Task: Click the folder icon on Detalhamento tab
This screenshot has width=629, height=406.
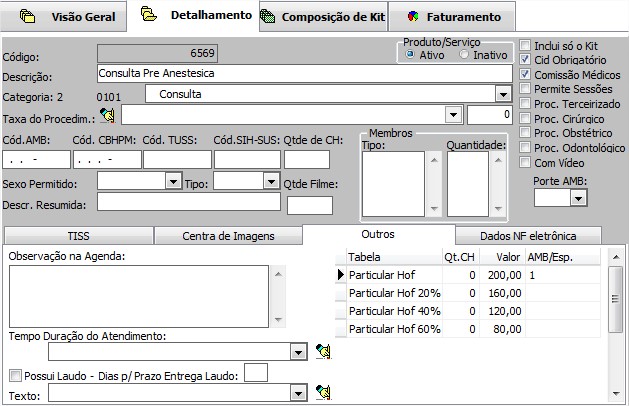Action: [x=149, y=16]
